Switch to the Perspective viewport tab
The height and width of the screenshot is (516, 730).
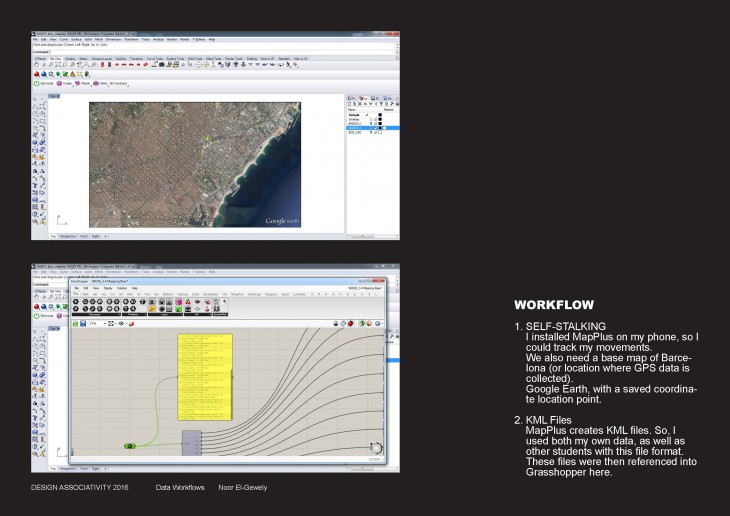68,238
